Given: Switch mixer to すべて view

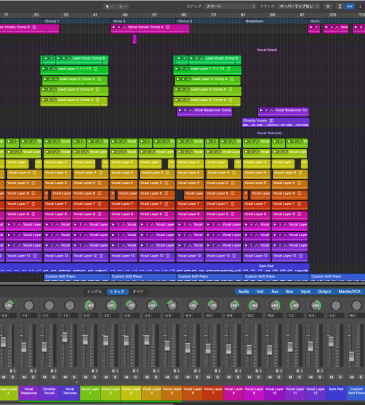Looking at the screenshot, I should pos(138,292).
